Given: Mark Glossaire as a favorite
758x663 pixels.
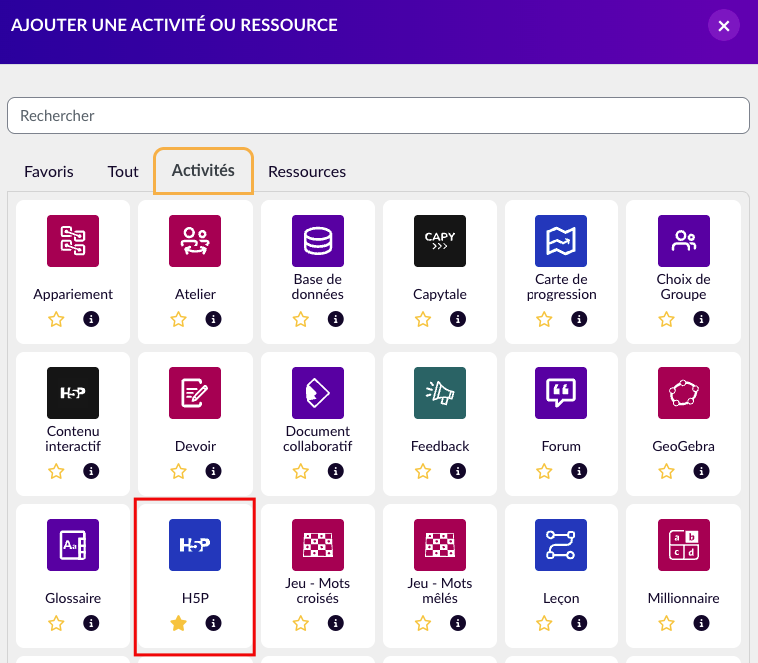Looking at the screenshot, I should (x=57, y=623).
